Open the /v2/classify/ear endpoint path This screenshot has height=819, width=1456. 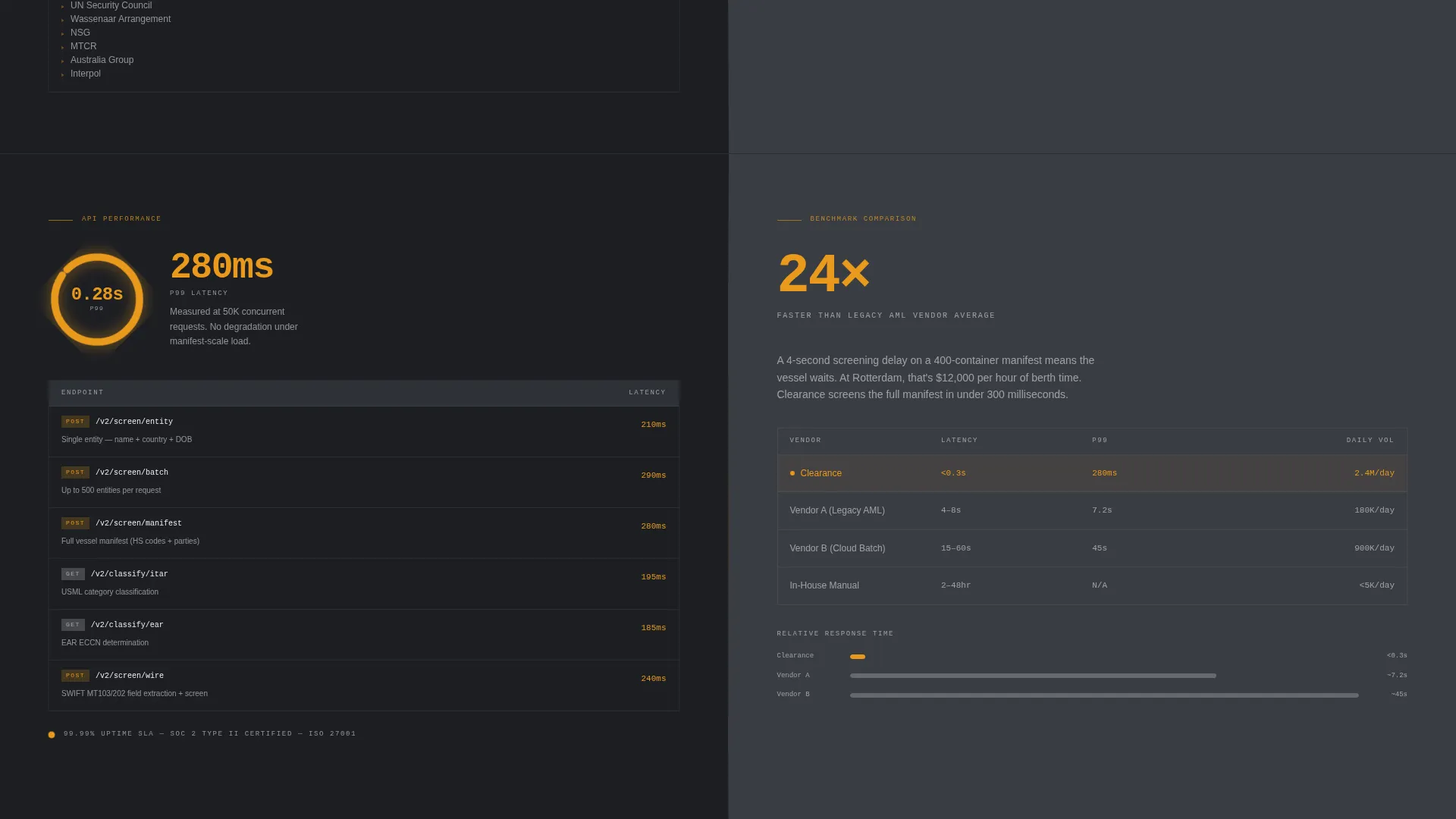pos(127,625)
